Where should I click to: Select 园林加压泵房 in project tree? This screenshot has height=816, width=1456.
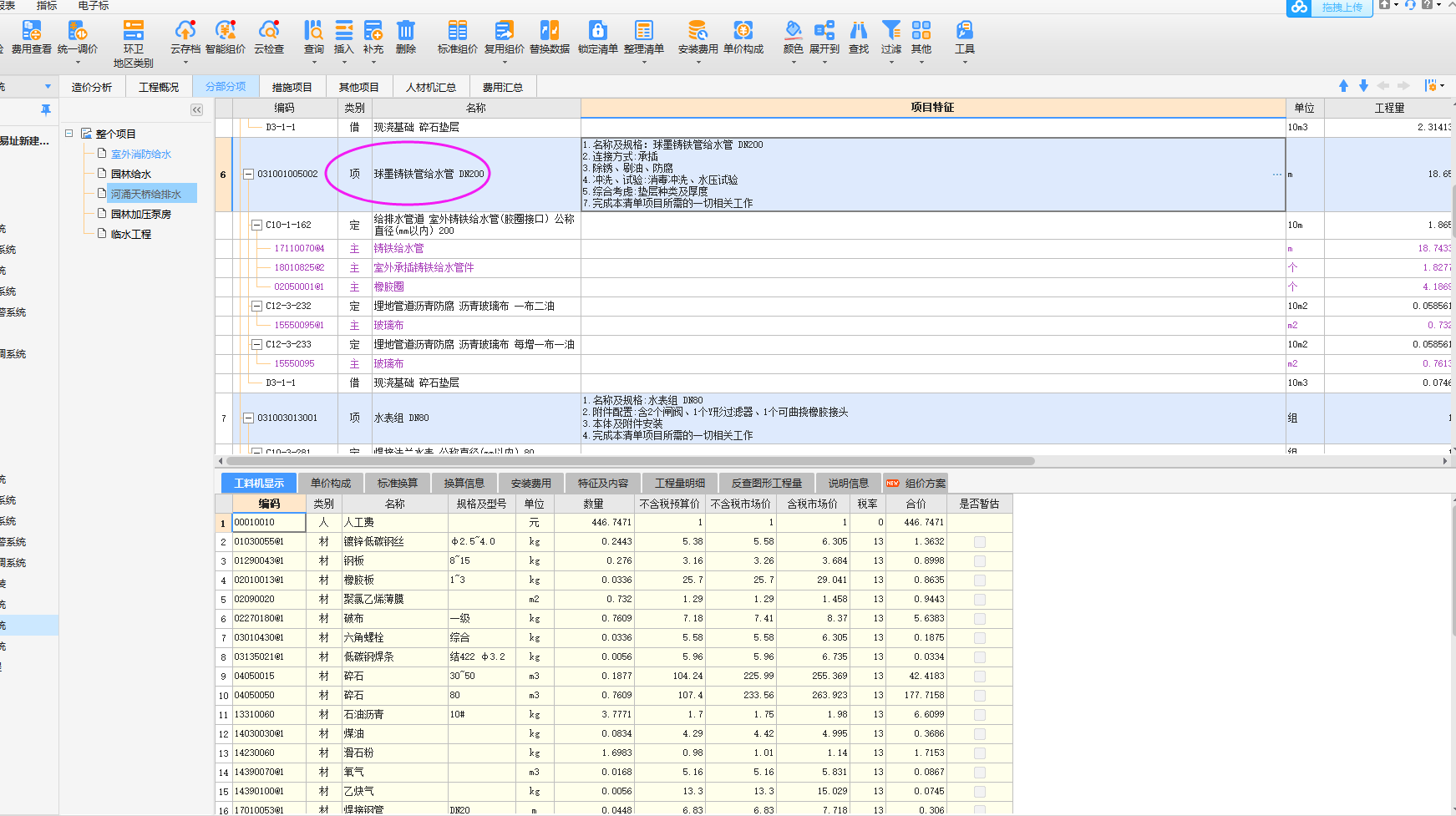pyautogui.click(x=141, y=215)
